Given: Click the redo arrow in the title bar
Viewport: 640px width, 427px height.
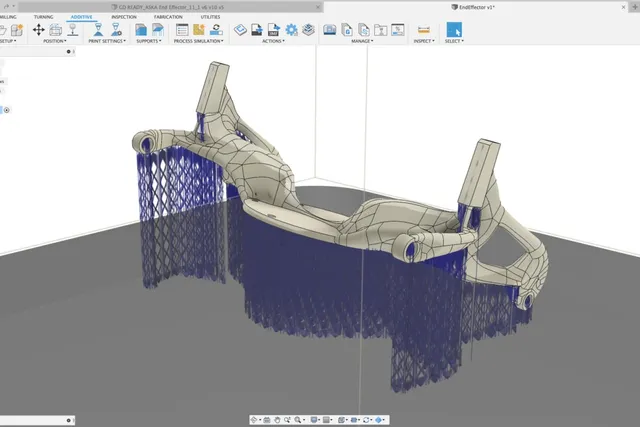Looking at the screenshot, I should (7, 7).
